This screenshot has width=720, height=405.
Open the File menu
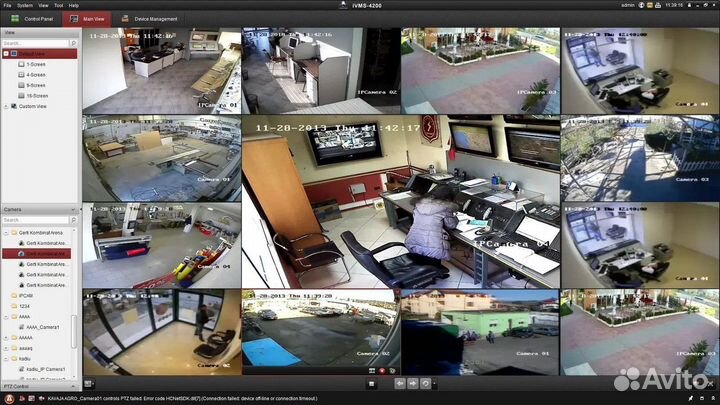(x=7, y=5)
